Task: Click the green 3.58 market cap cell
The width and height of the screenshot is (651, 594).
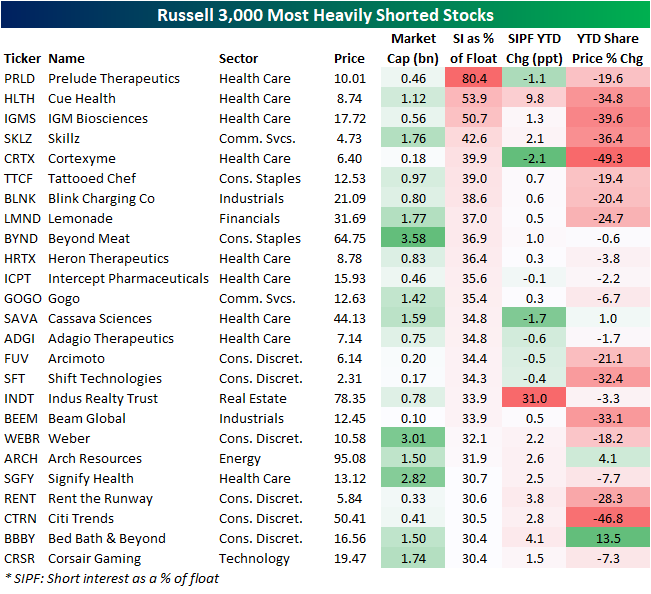Action: coord(412,238)
